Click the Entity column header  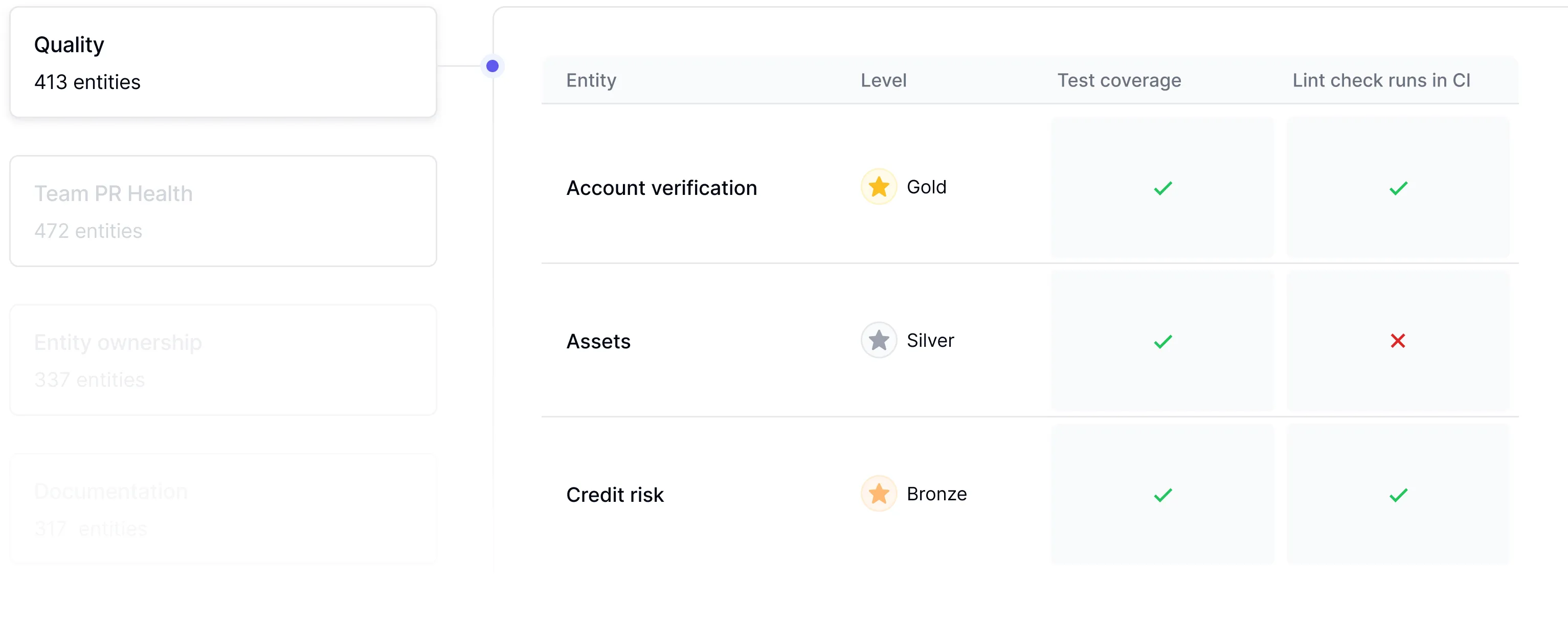591,80
